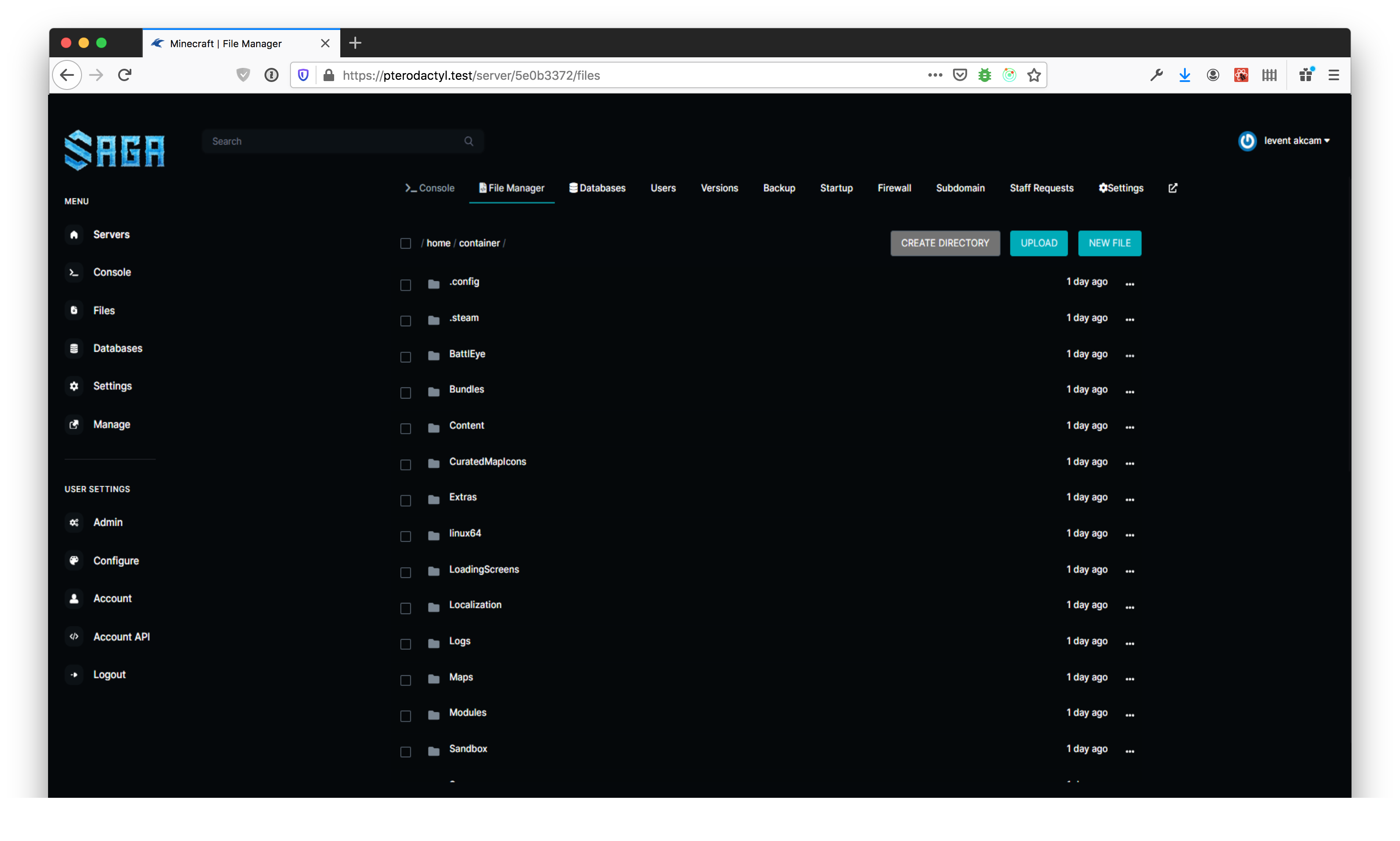
Task: Open the three-dot menu for Maps
Action: point(1129,678)
